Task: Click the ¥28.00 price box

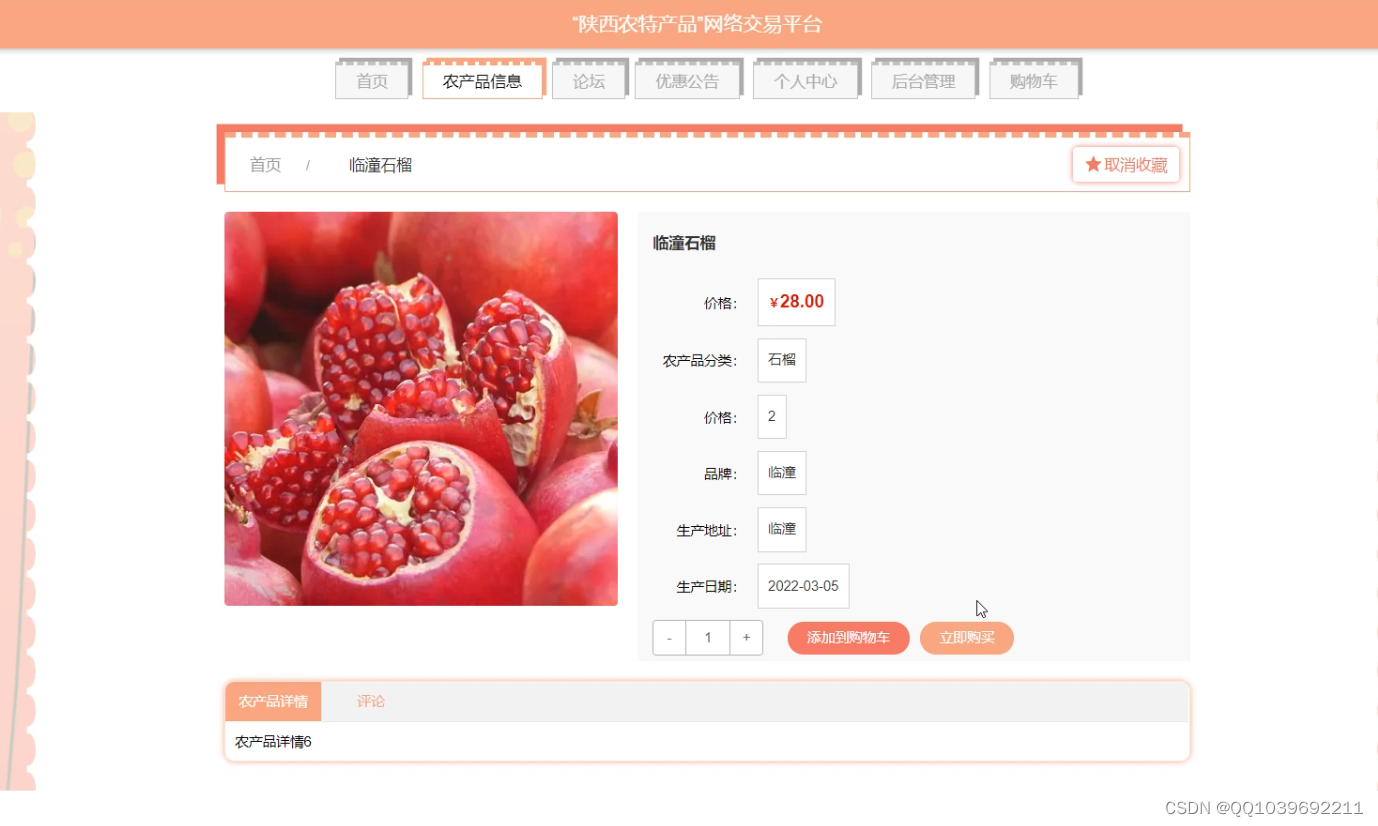Action: coord(796,302)
